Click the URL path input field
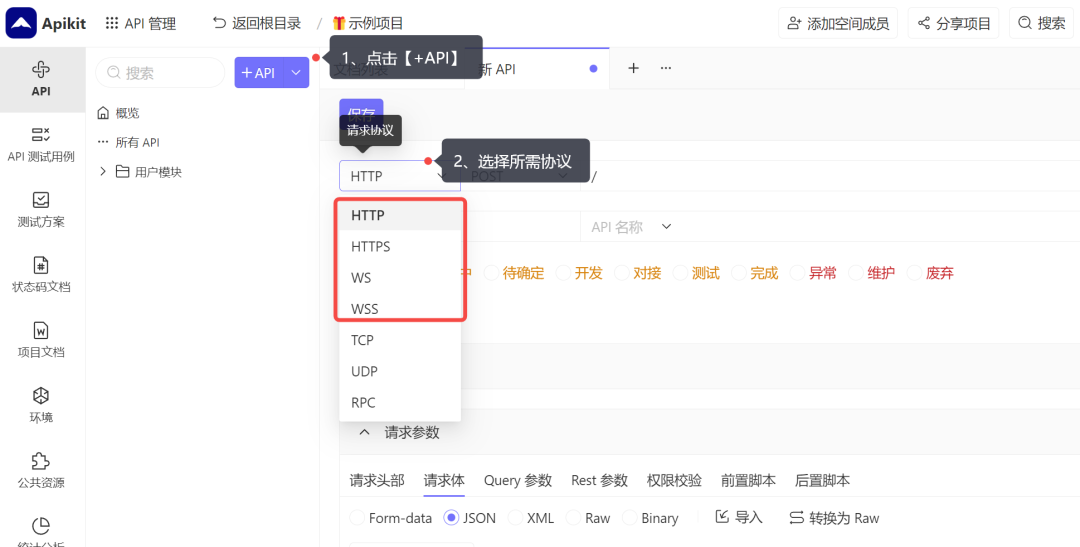Viewport: 1080px width, 547px height. tap(830, 176)
